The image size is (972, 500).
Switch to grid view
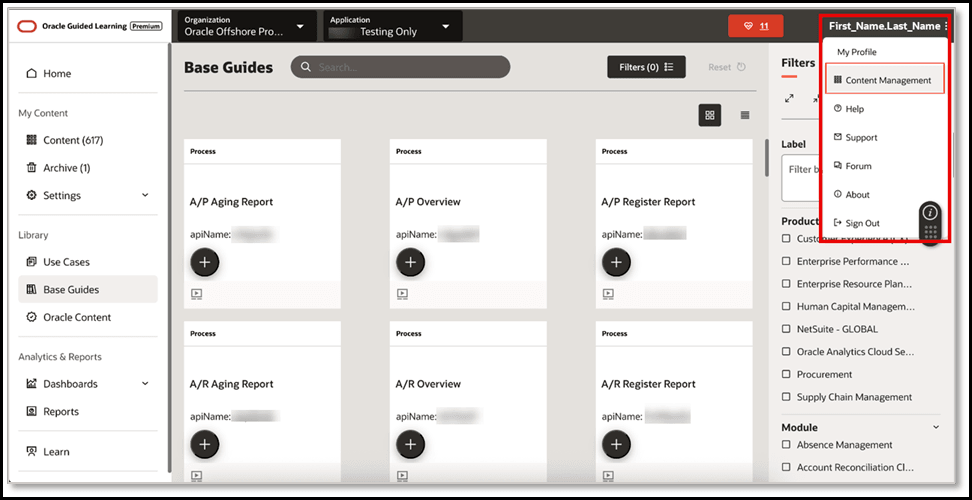click(710, 115)
